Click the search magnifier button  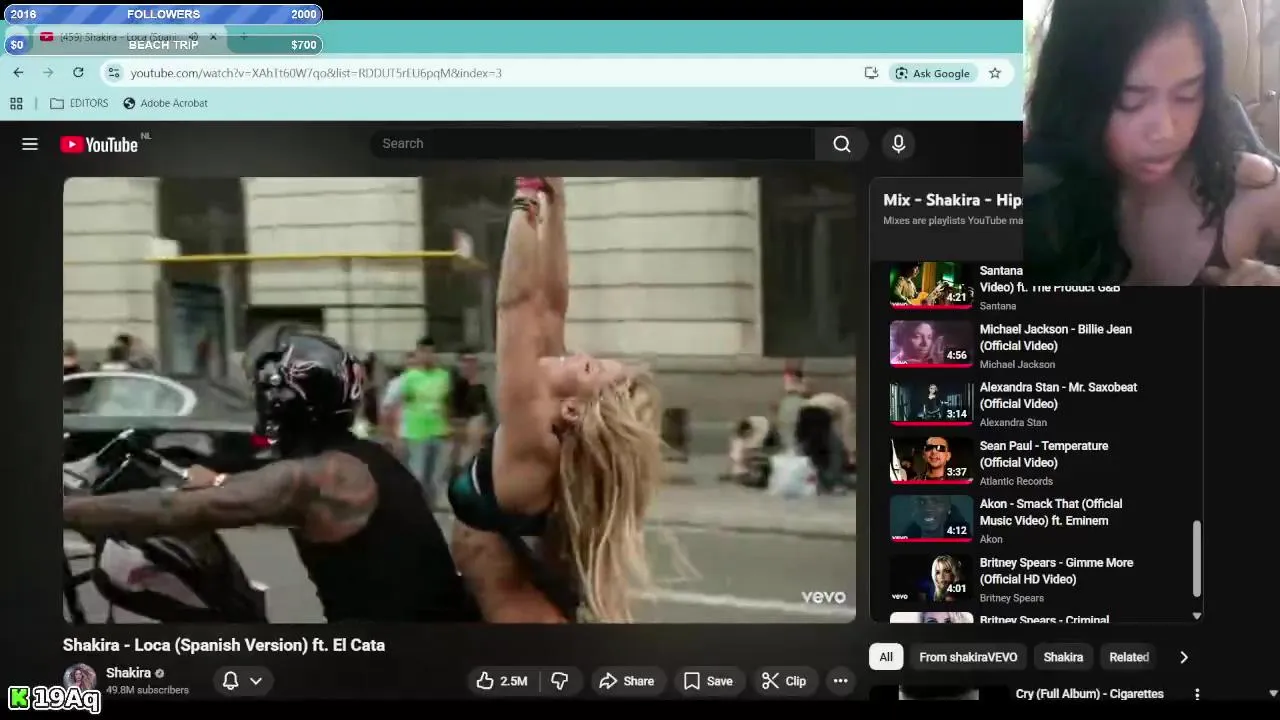tap(842, 144)
